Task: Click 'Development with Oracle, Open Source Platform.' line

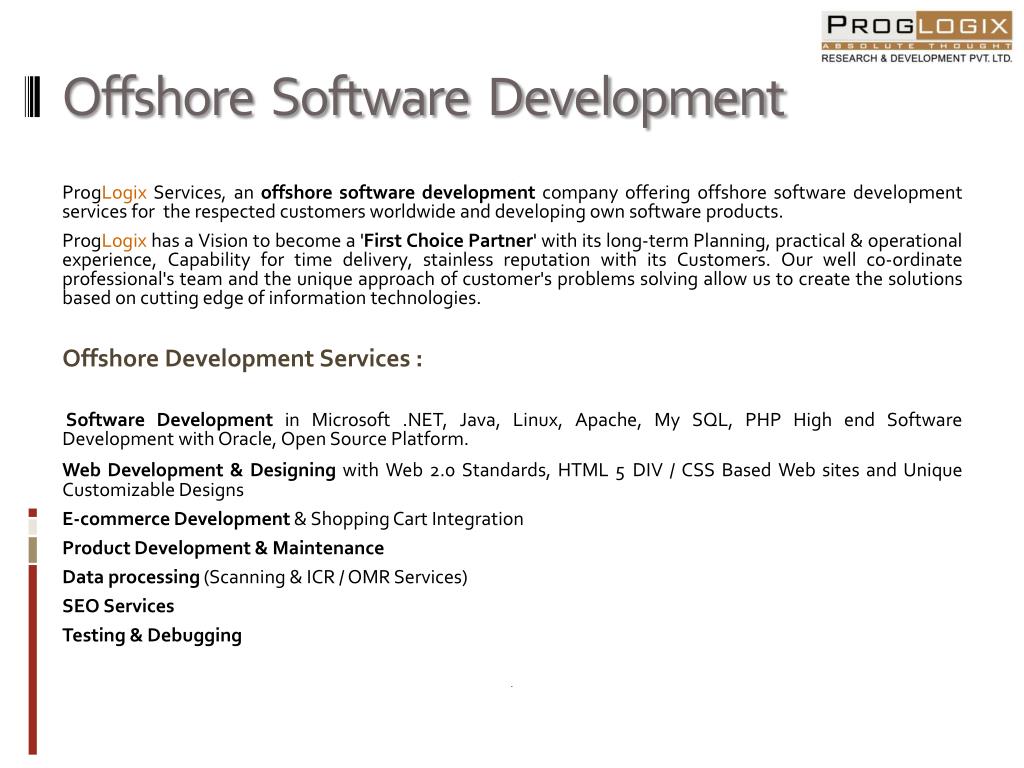Action: (x=265, y=439)
